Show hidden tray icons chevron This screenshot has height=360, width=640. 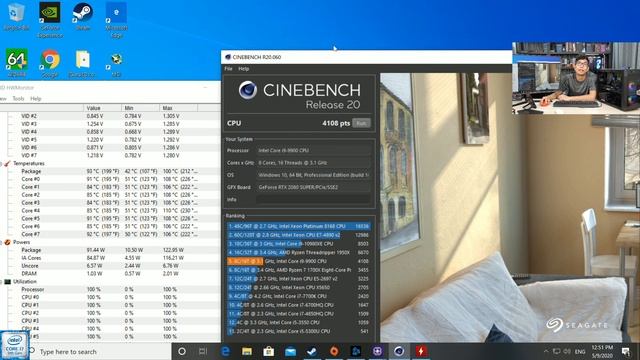(x=546, y=351)
